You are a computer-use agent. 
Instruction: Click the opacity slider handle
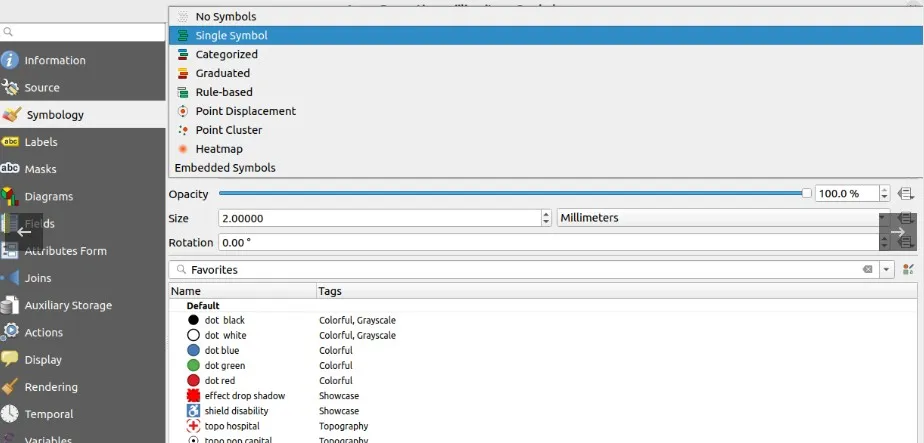(x=807, y=194)
